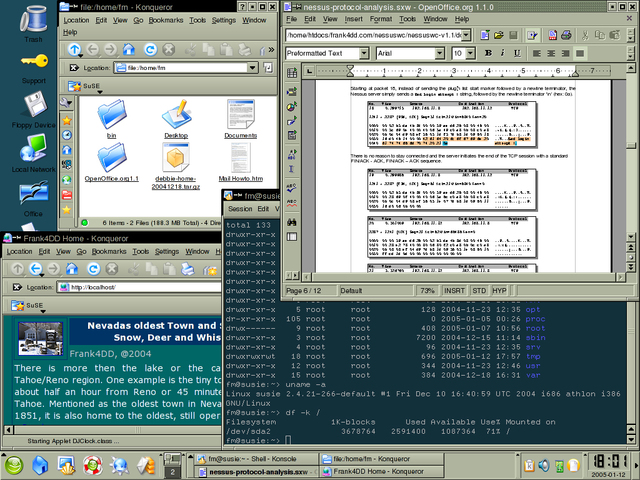Toggle STD selection mode in status bar

point(479,291)
